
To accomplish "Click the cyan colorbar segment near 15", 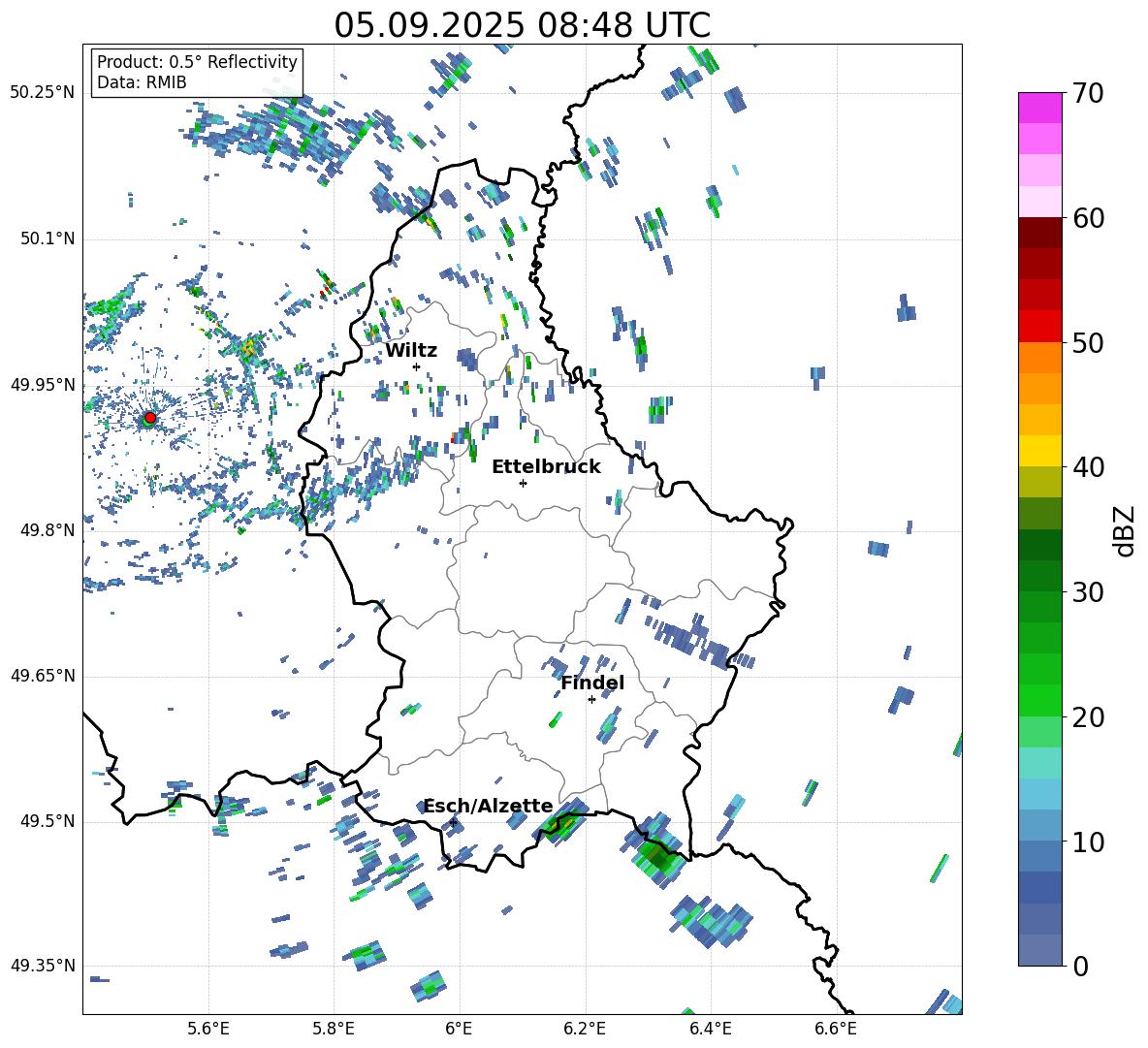I will [1039, 763].
